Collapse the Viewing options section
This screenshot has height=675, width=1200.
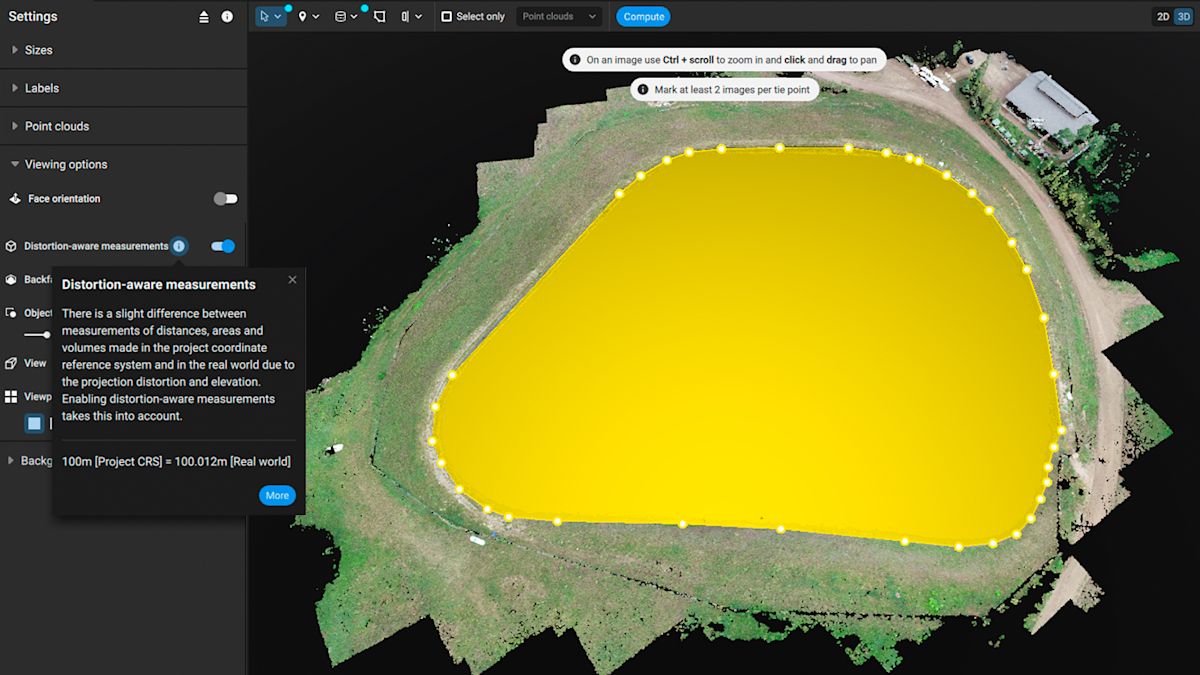tap(65, 164)
